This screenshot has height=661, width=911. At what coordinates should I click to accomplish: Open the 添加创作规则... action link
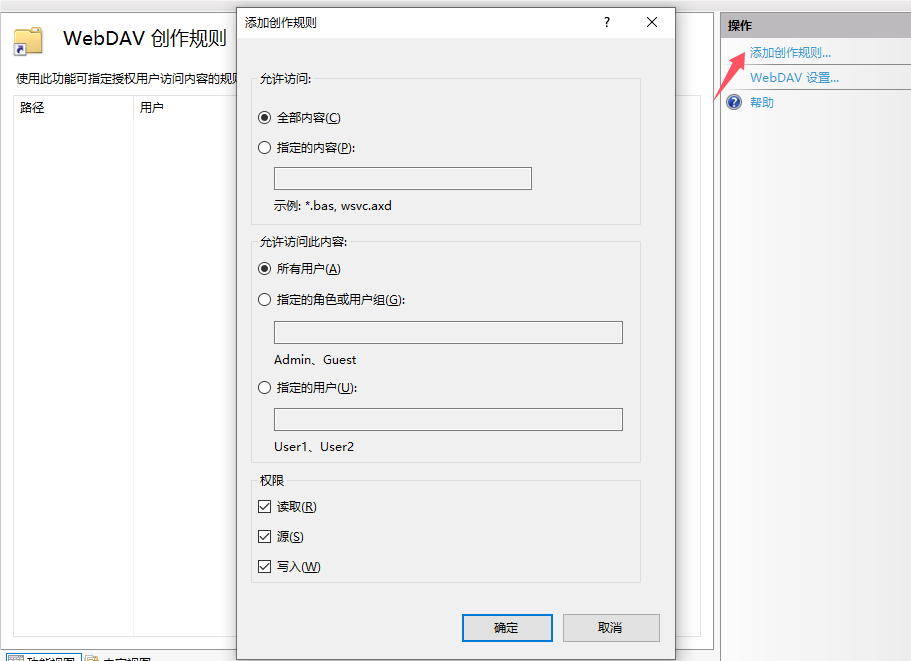(790, 53)
